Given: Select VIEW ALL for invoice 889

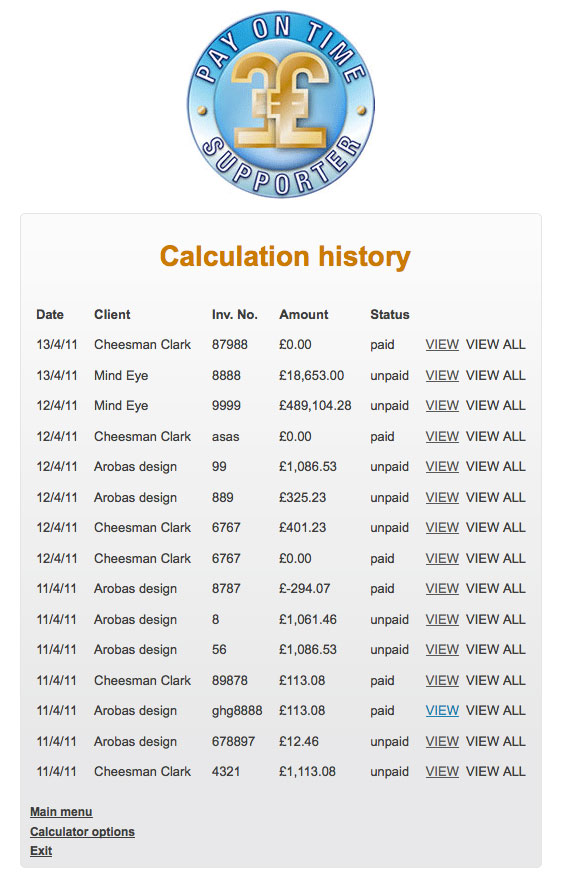Looking at the screenshot, I should point(495,497).
